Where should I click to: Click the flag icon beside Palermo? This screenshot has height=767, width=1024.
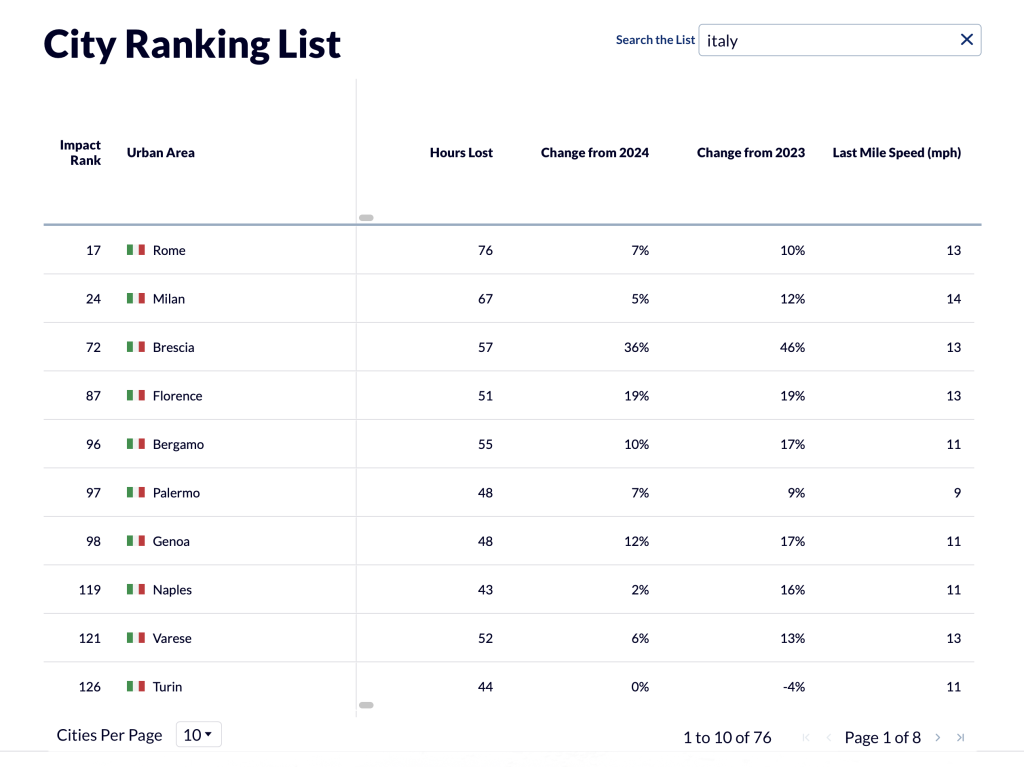click(136, 493)
